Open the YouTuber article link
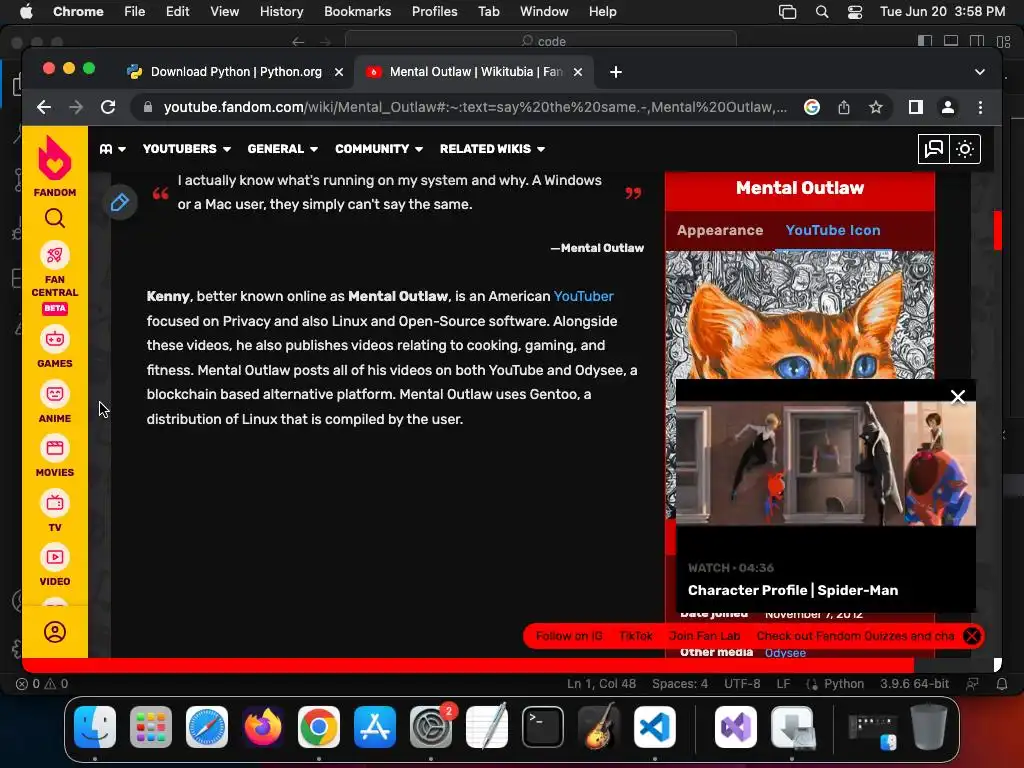 tap(583, 296)
